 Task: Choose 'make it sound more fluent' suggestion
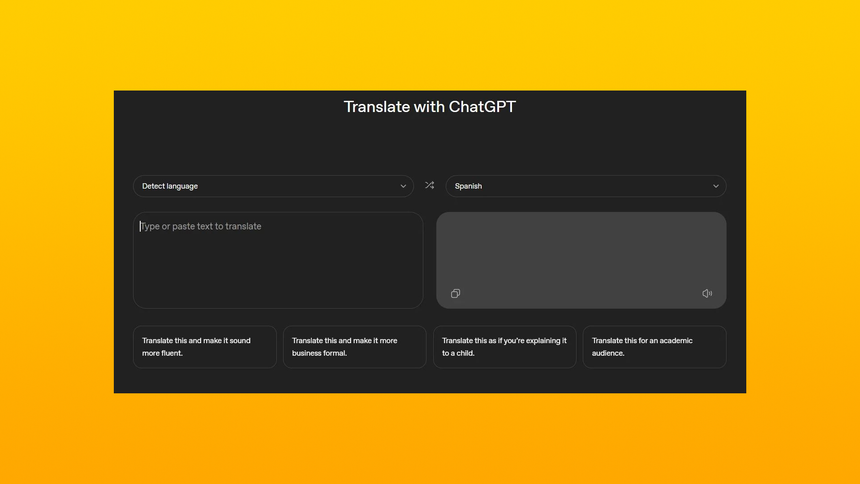(x=205, y=347)
